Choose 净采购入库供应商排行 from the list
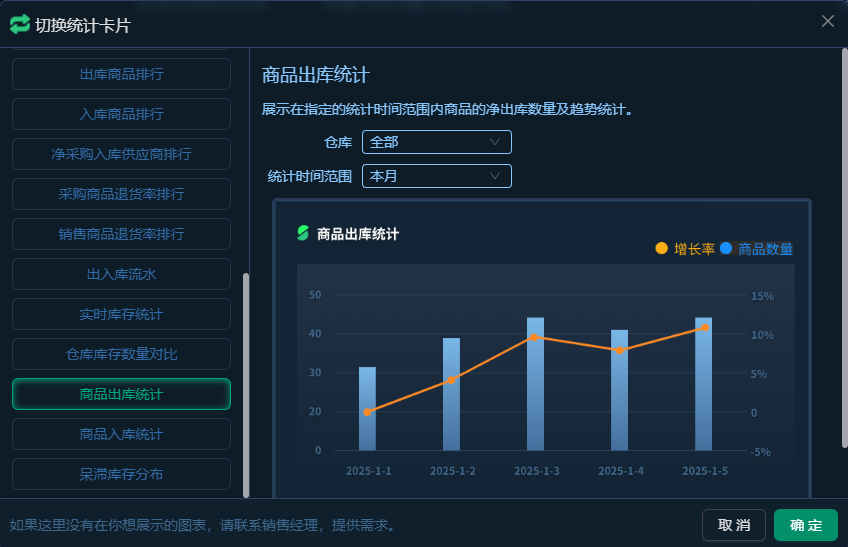Image resolution: width=848 pixels, height=547 pixels. tap(121, 154)
